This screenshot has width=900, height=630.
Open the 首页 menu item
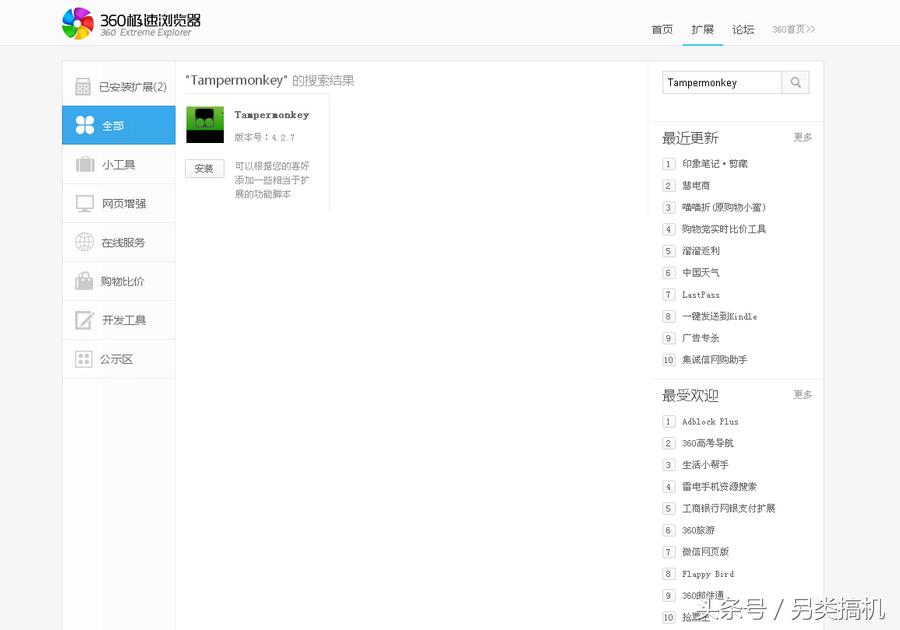tap(661, 30)
